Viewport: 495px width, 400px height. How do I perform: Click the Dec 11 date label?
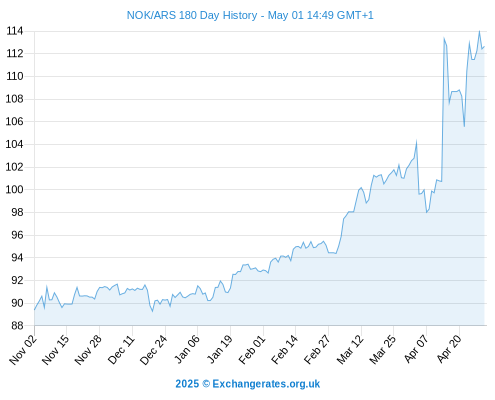tap(121, 349)
